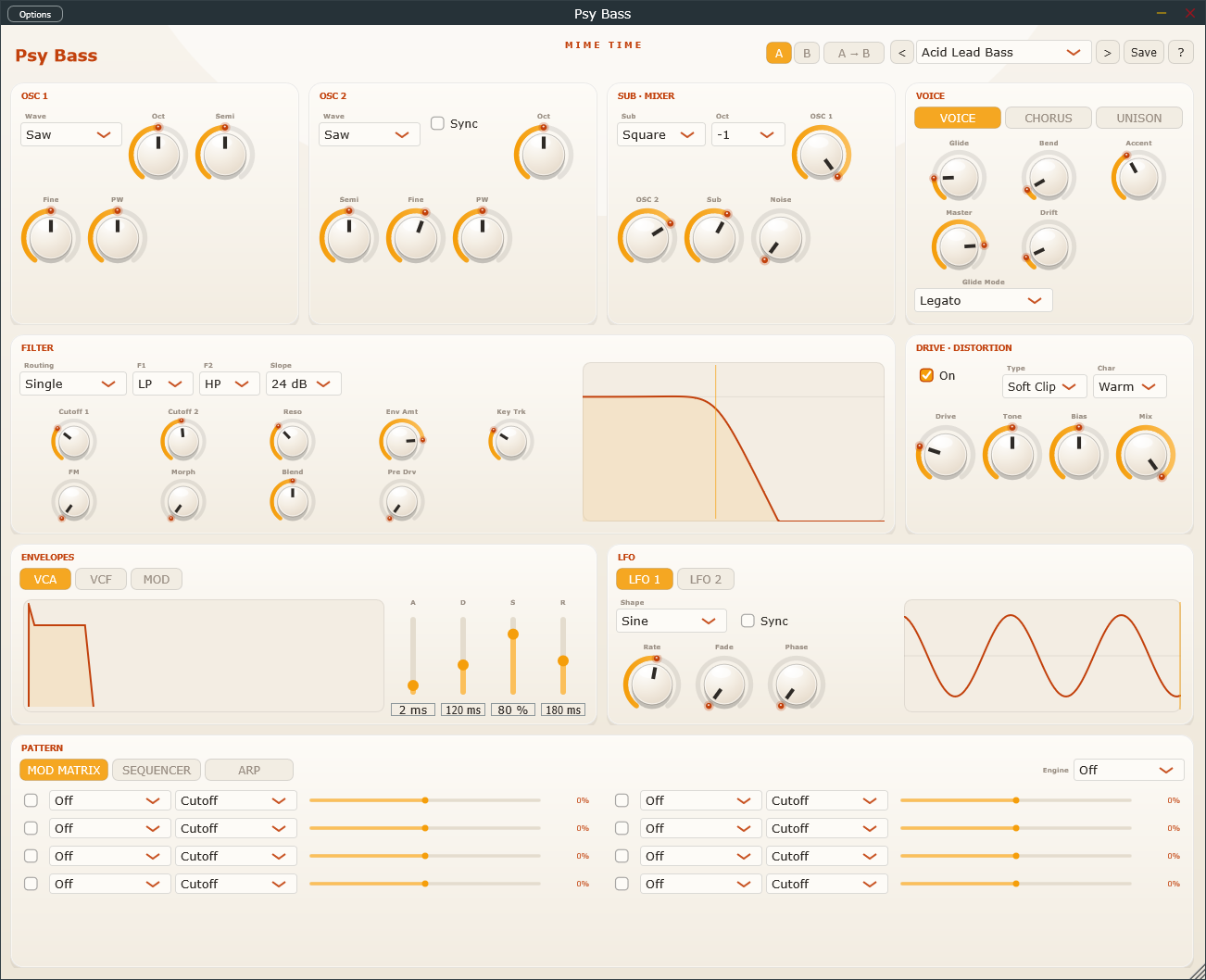Click the LFO Phase knob

click(797, 684)
